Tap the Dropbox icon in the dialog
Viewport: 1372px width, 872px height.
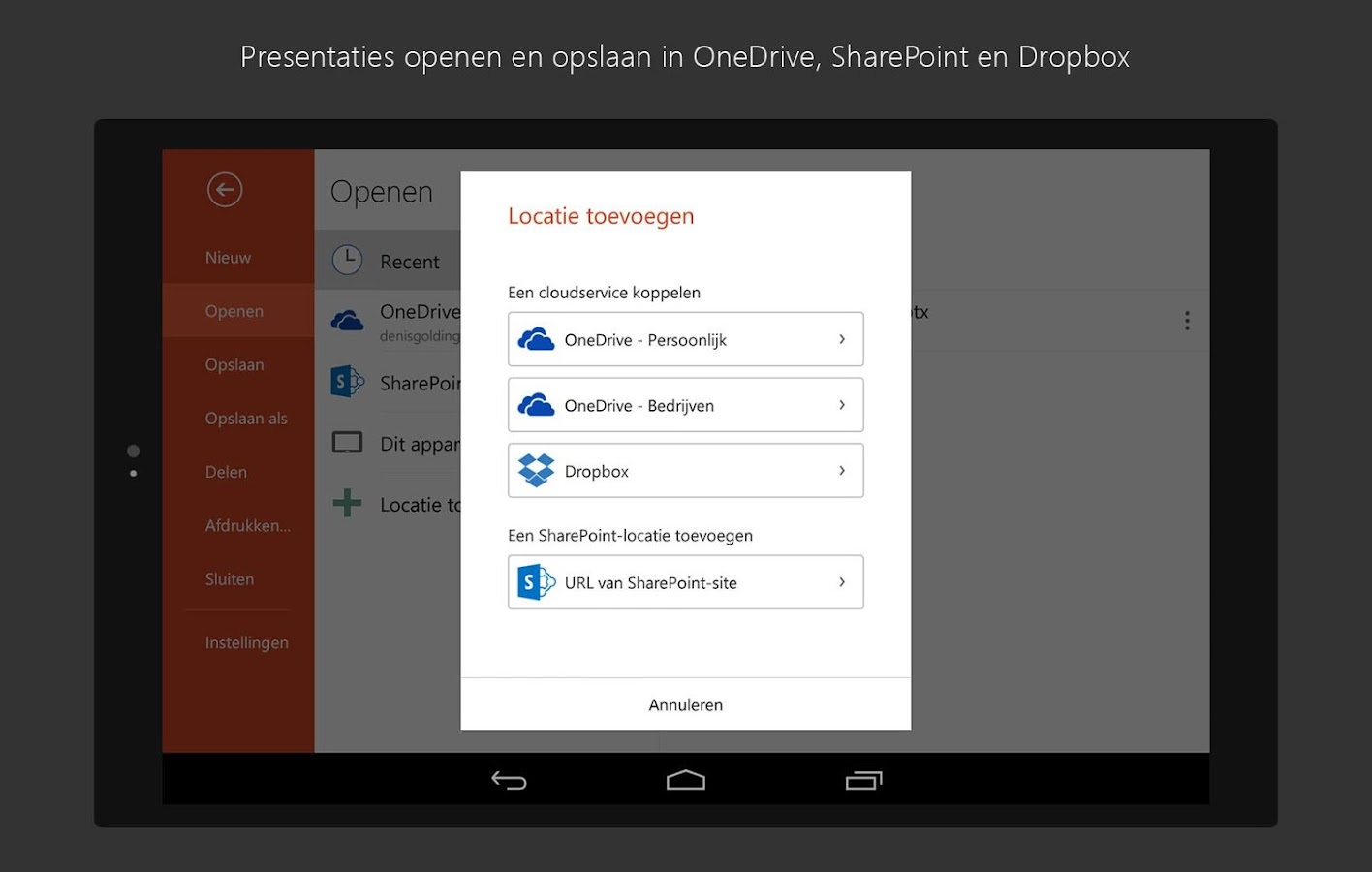click(535, 470)
